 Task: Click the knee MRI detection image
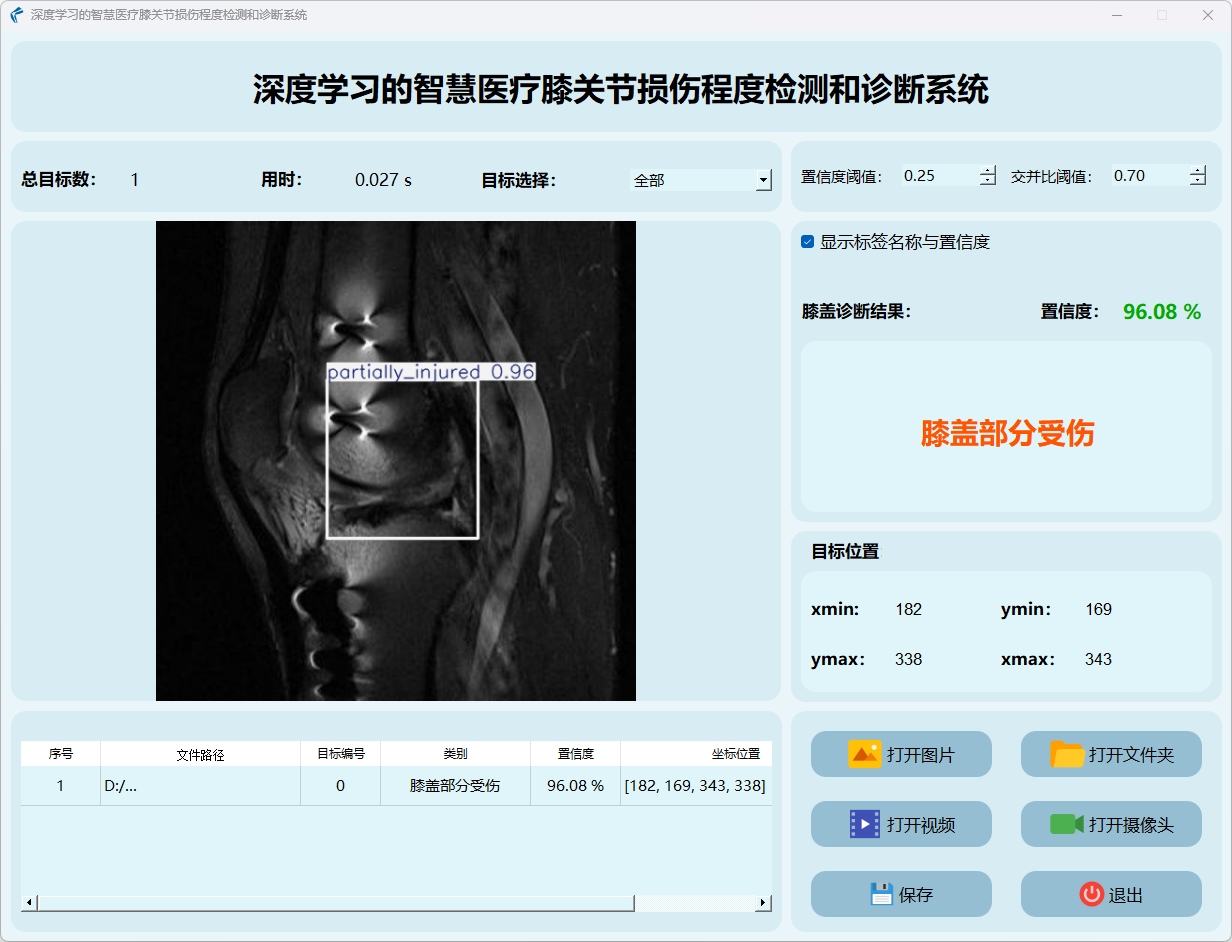pos(395,460)
